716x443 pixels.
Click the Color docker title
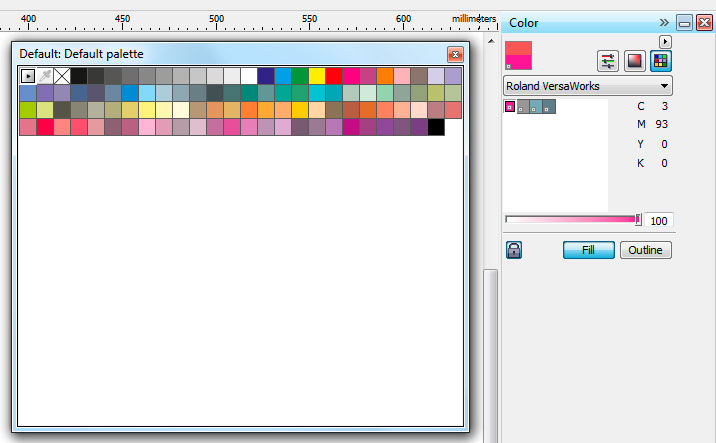523,23
